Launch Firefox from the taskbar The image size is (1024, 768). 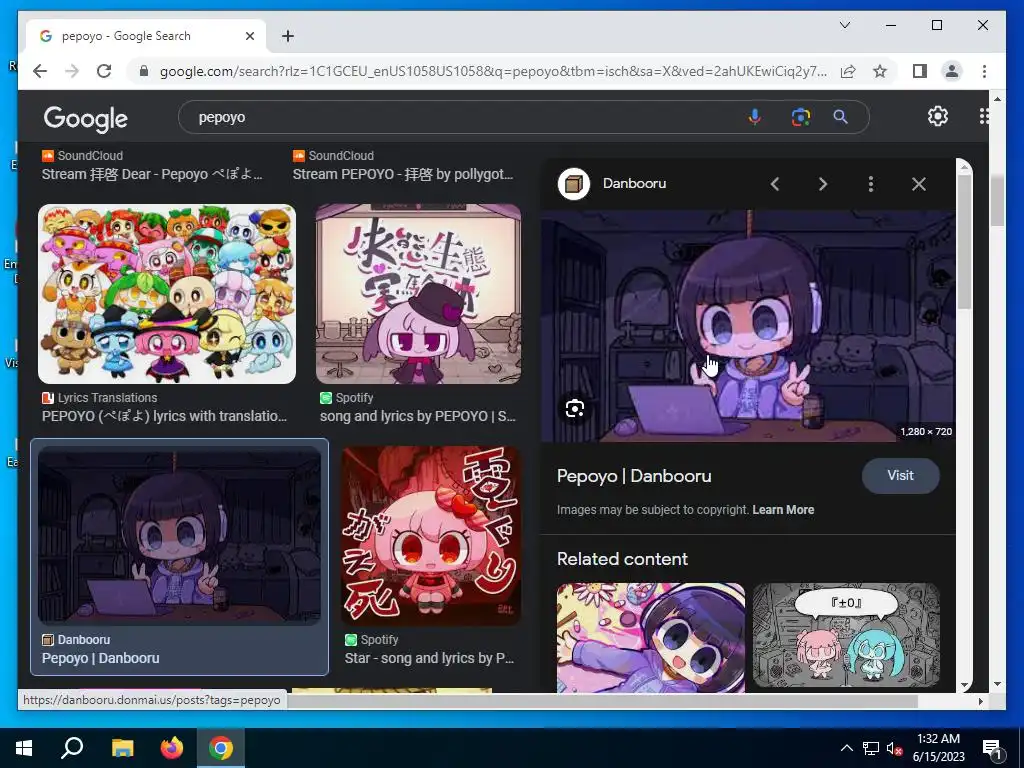point(172,748)
